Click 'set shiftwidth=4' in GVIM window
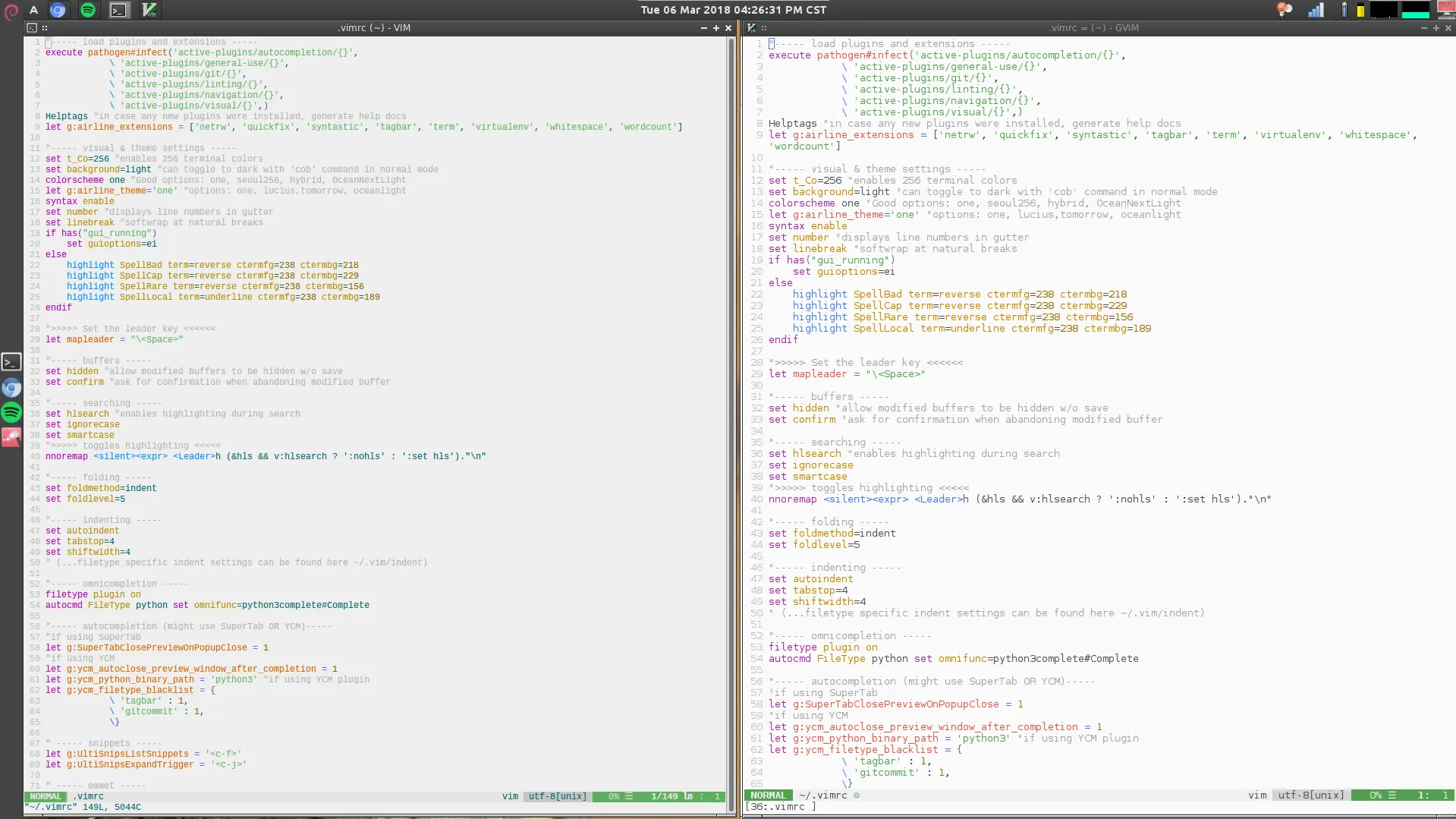The height and width of the screenshot is (819, 1456). [817, 601]
